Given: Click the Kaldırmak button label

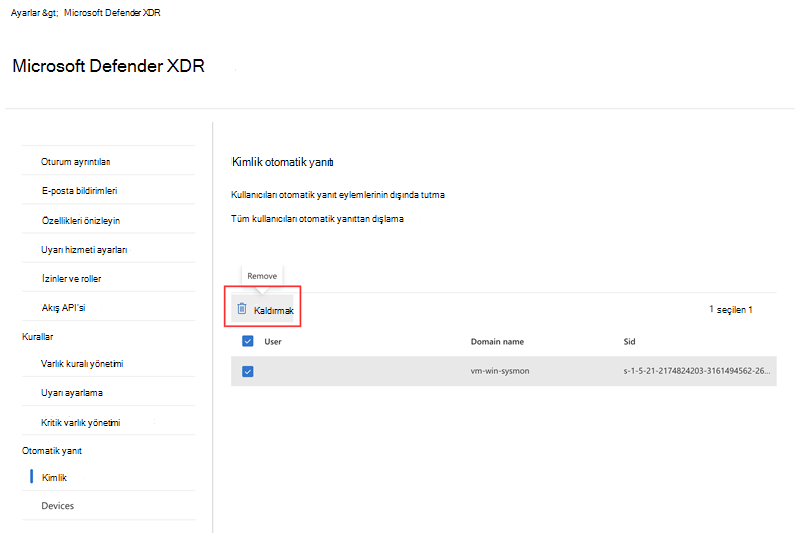Looking at the screenshot, I should tap(273, 311).
